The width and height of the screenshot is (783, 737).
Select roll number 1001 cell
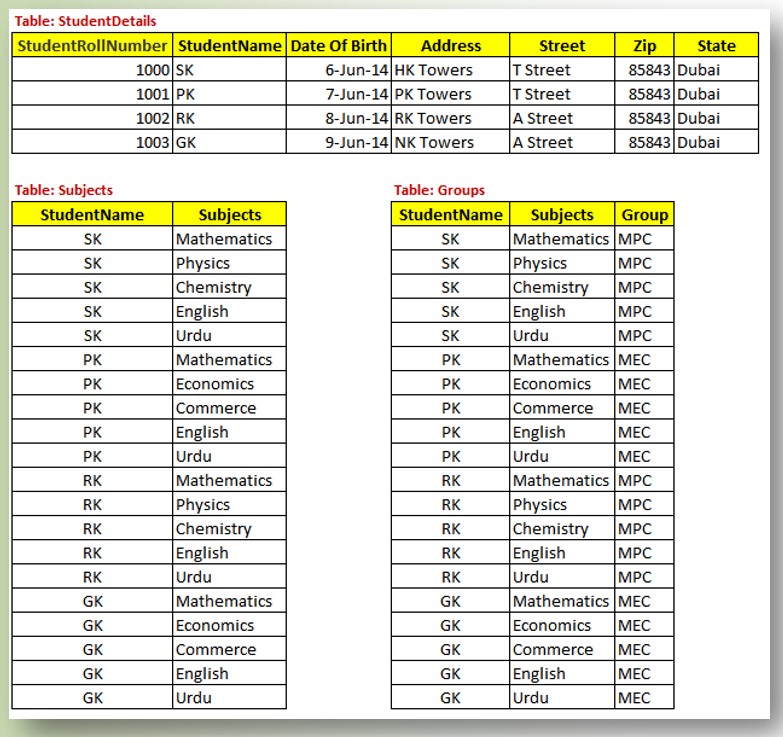point(92,93)
